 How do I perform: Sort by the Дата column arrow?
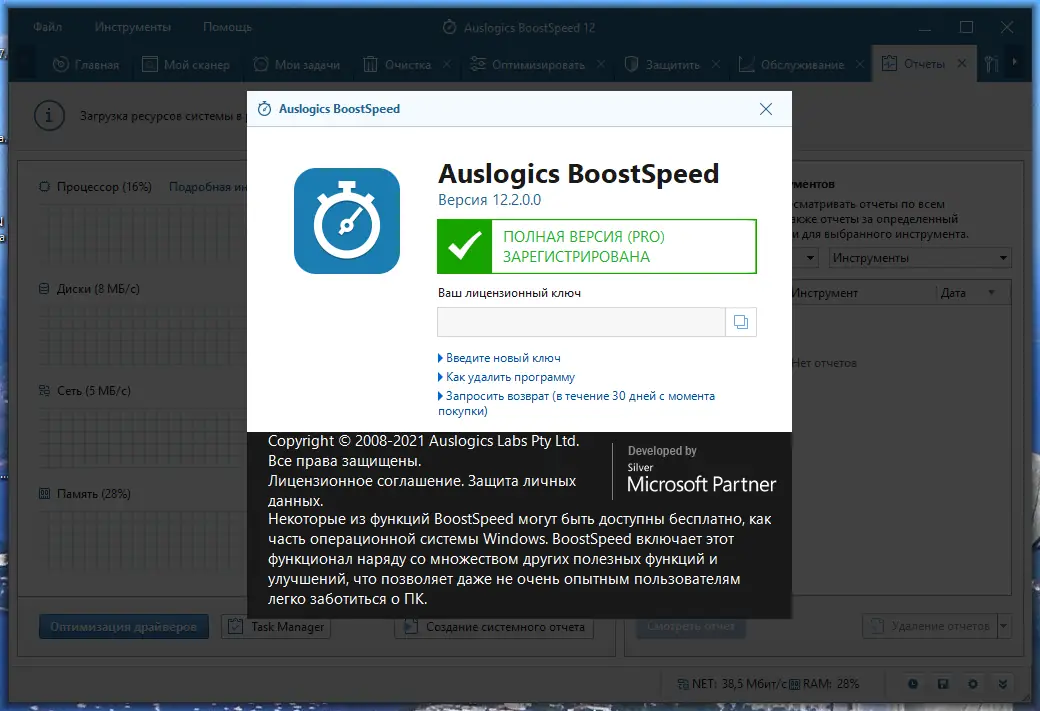(992, 292)
